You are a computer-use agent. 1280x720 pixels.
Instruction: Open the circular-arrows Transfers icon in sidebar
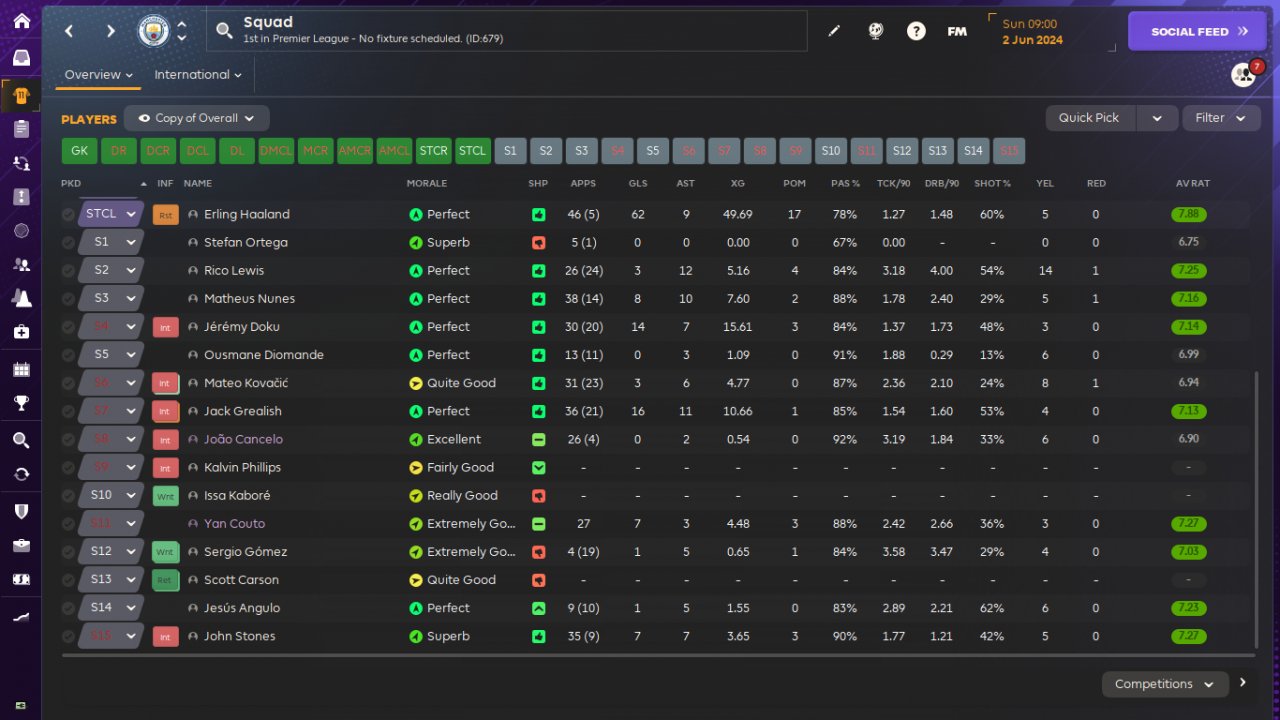pyautogui.click(x=21, y=474)
